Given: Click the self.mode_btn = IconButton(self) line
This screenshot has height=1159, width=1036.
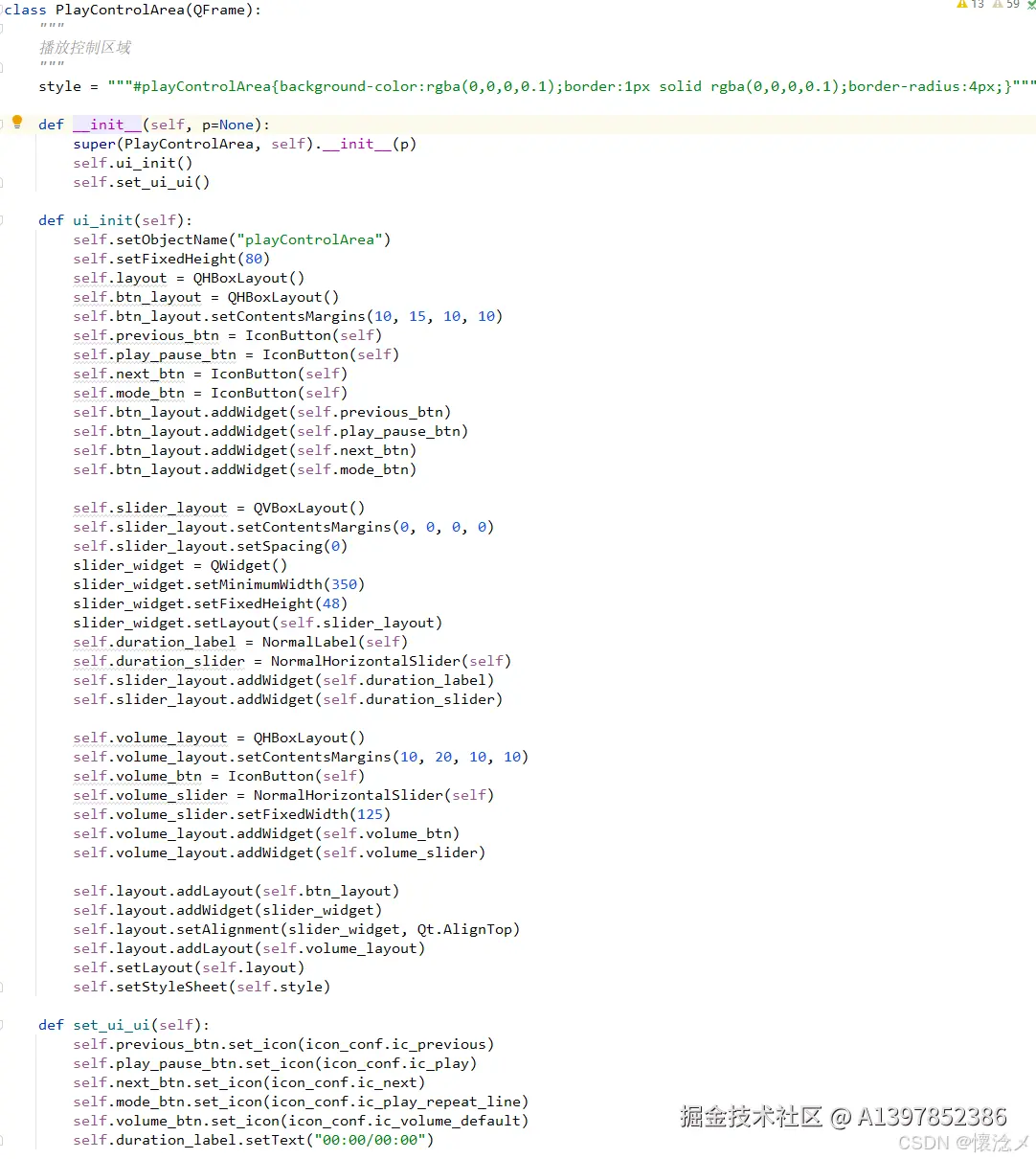Looking at the screenshot, I should [x=211, y=393].
